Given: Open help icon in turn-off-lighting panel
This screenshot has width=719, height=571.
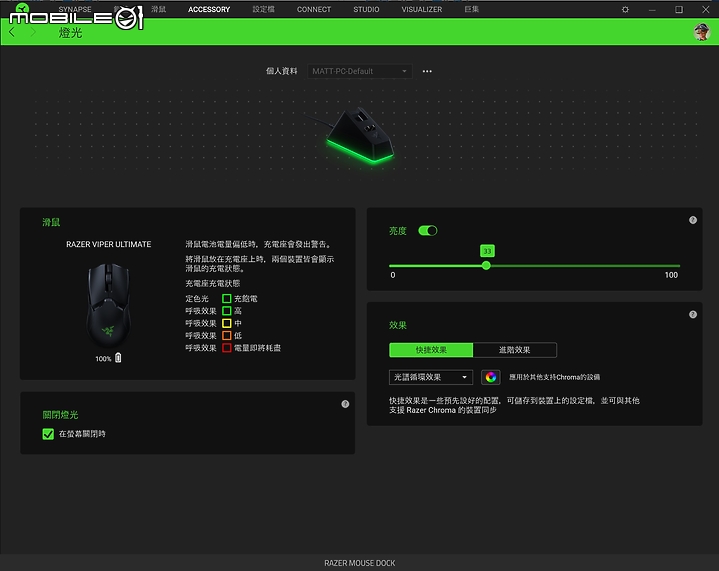Looking at the screenshot, I should [x=345, y=404].
